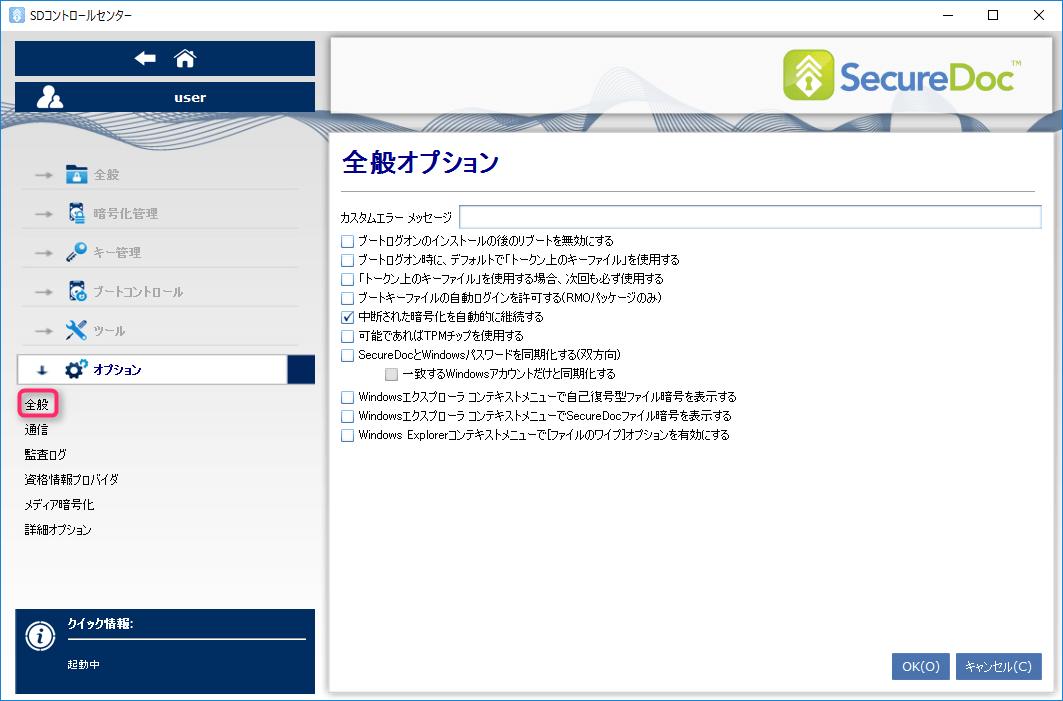Expand the 暗号化管理 section arrow
The width and height of the screenshot is (1063, 701).
click(x=42, y=214)
